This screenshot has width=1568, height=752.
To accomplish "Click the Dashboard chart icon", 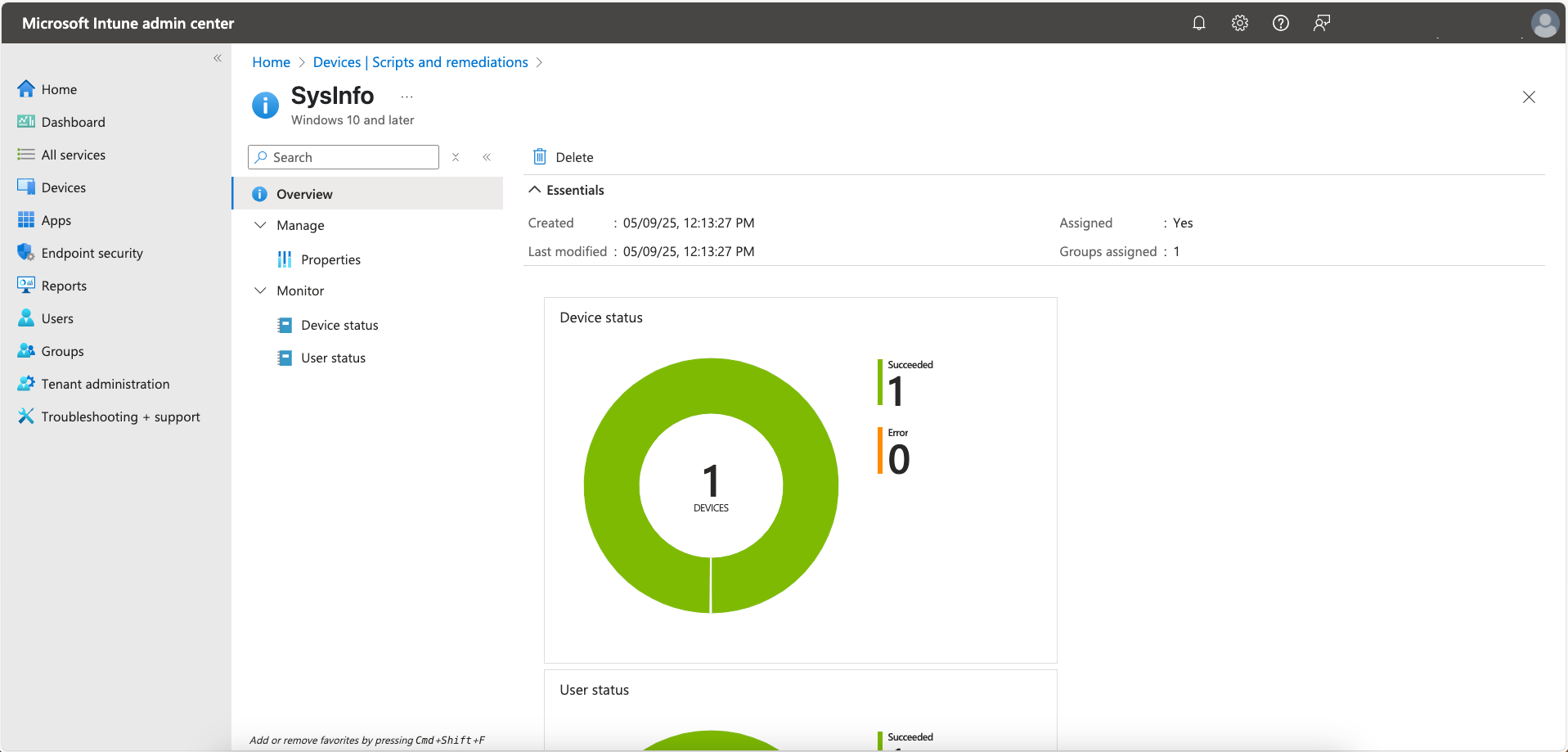I will [x=26, y=121].
